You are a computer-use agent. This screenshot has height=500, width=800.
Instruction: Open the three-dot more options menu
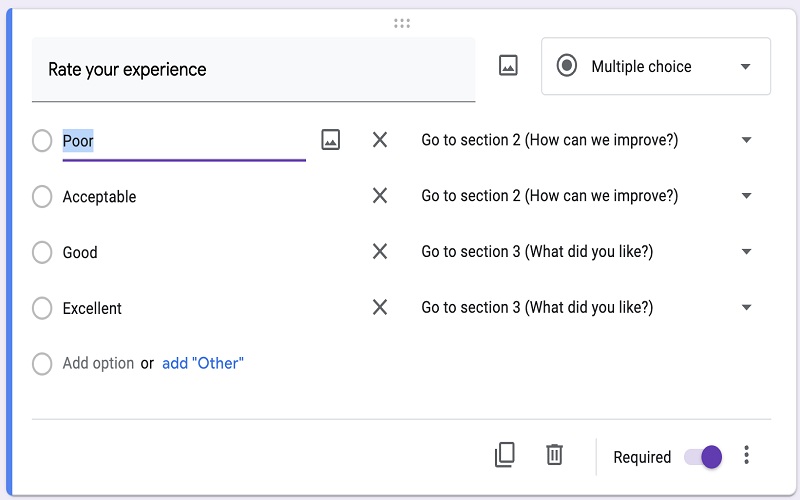(746, 456)
